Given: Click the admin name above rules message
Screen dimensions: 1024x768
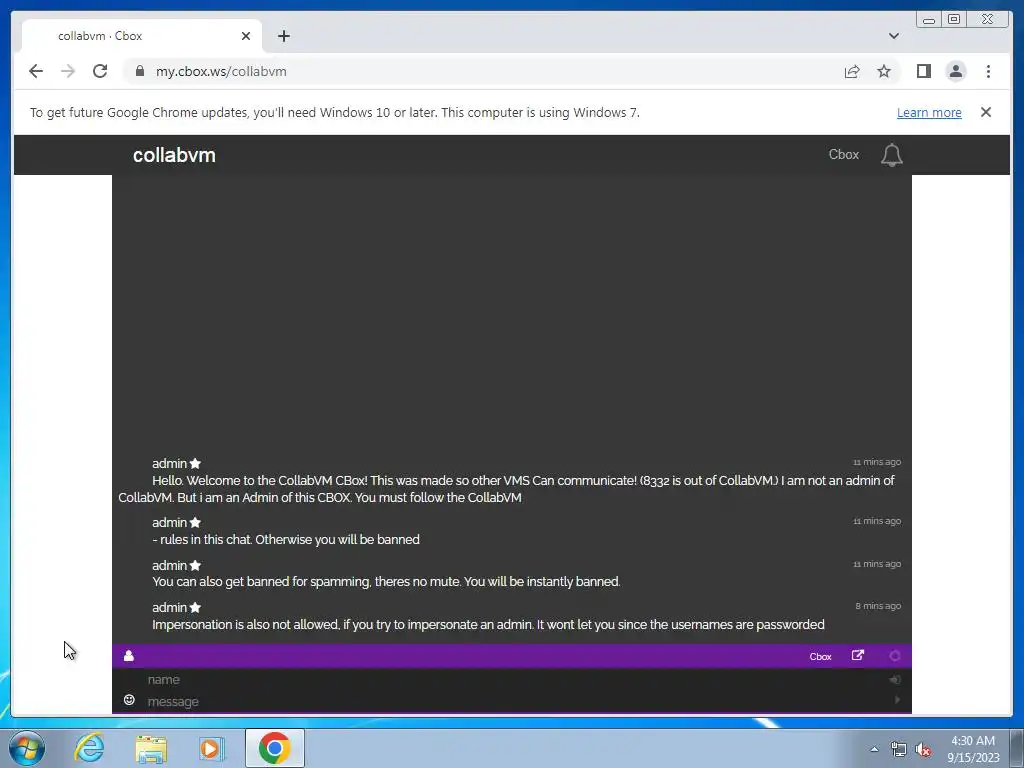Looking at the screenshot, I should coord(169,522).
